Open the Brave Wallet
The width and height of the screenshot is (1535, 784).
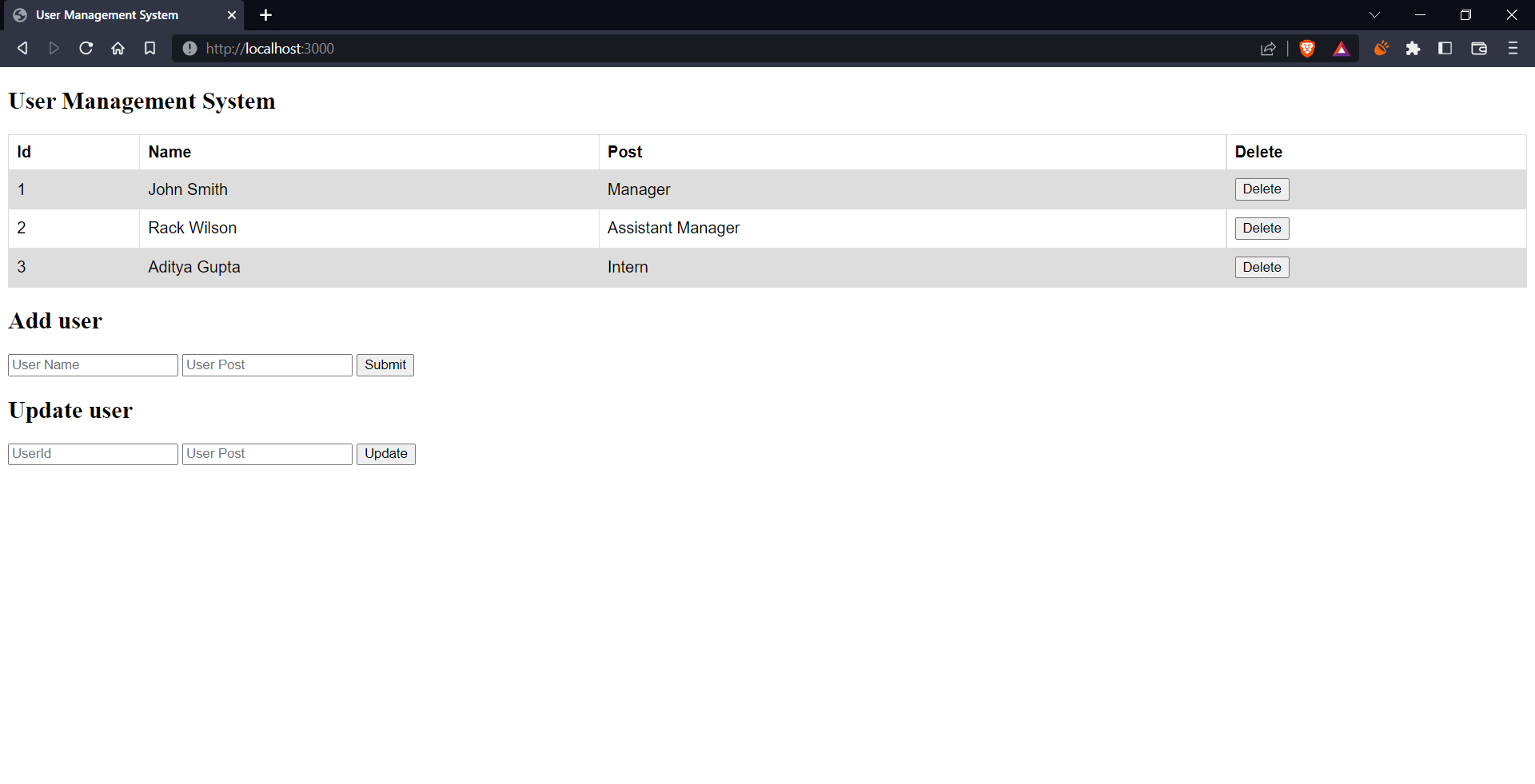tap(1478, 48)
